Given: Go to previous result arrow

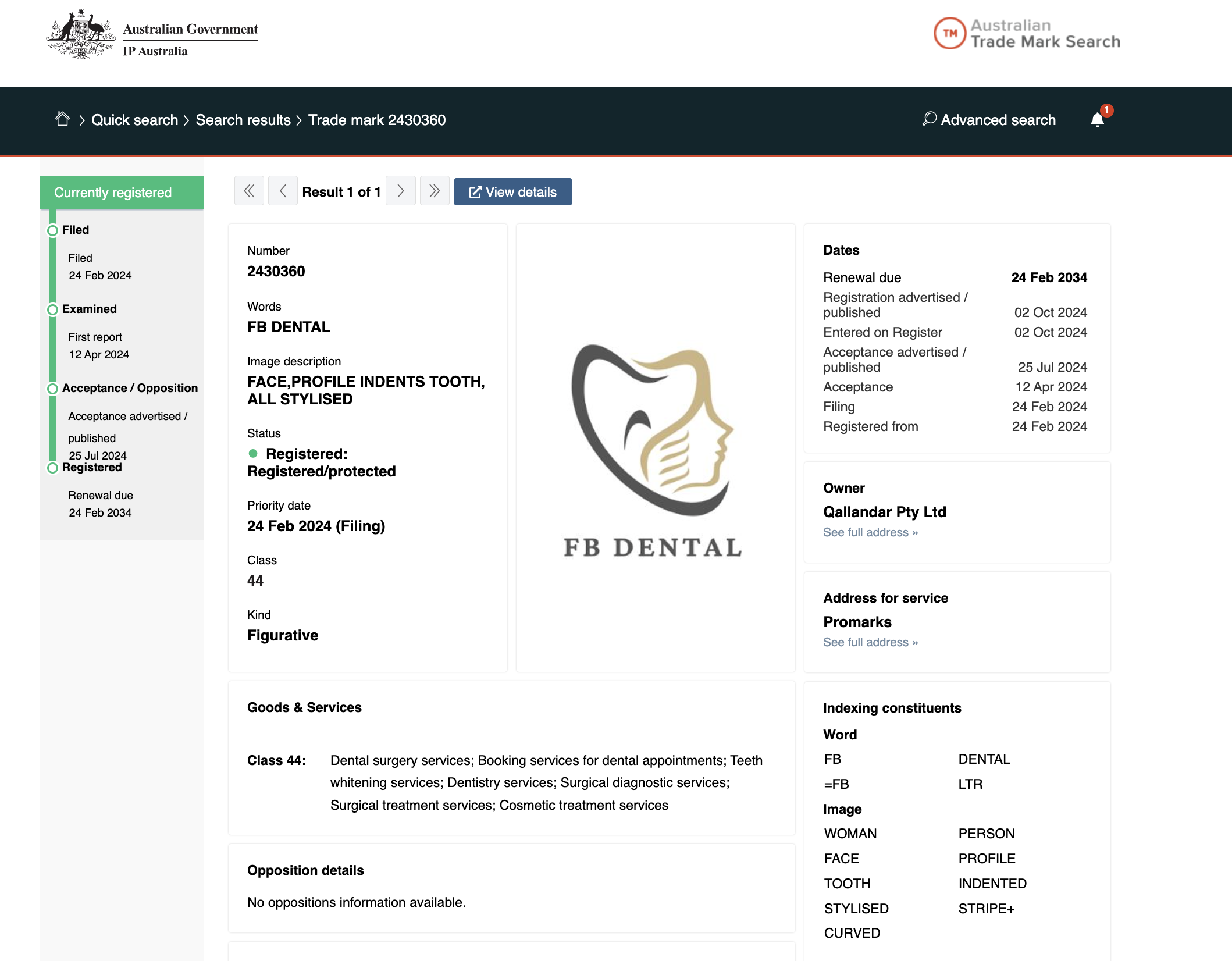Looking at the screenshot, I should [283, 191].
